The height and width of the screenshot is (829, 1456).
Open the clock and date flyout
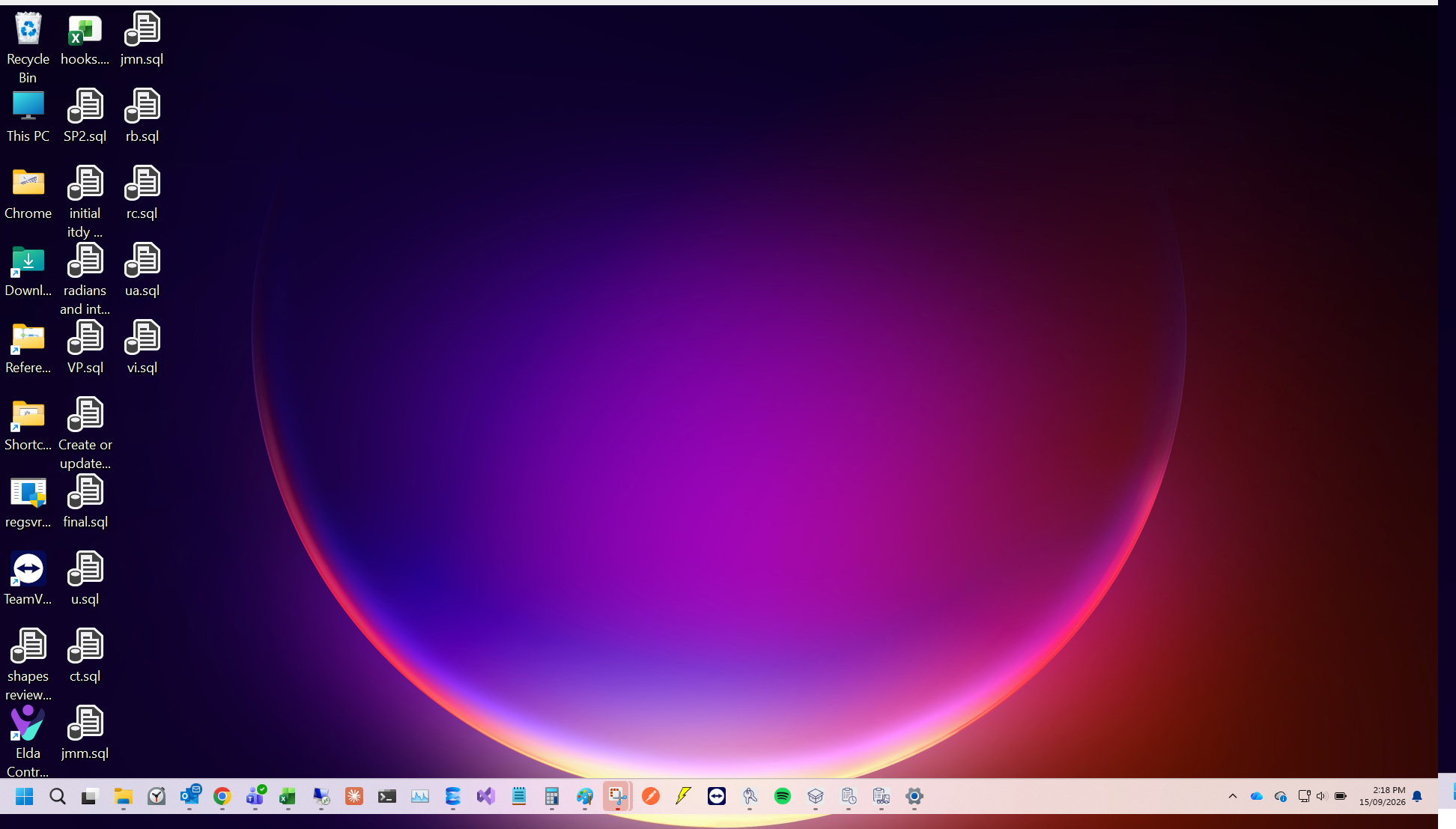tap(1383, 796)
